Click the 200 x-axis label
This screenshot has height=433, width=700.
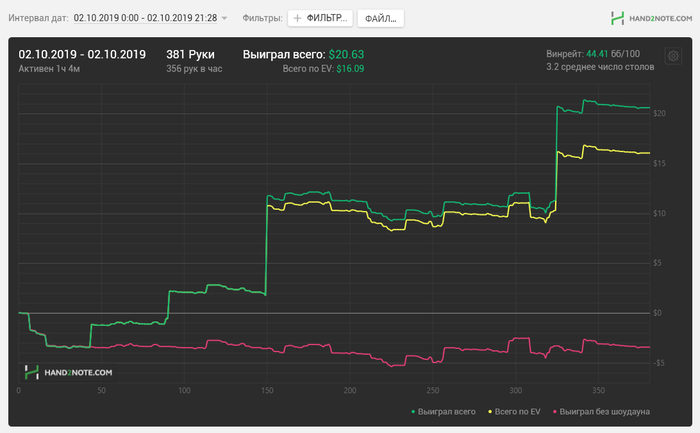click(x=350, y=391)
